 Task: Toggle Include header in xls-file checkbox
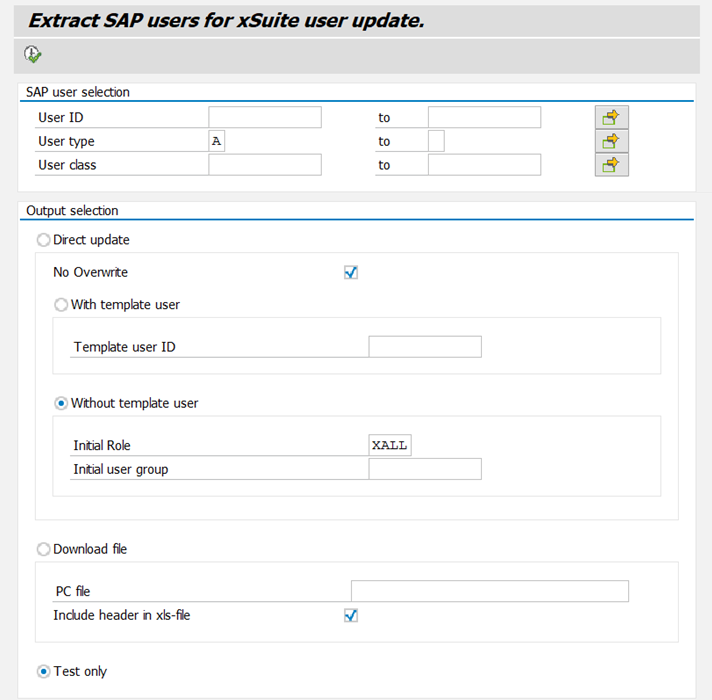pos(351,616)
